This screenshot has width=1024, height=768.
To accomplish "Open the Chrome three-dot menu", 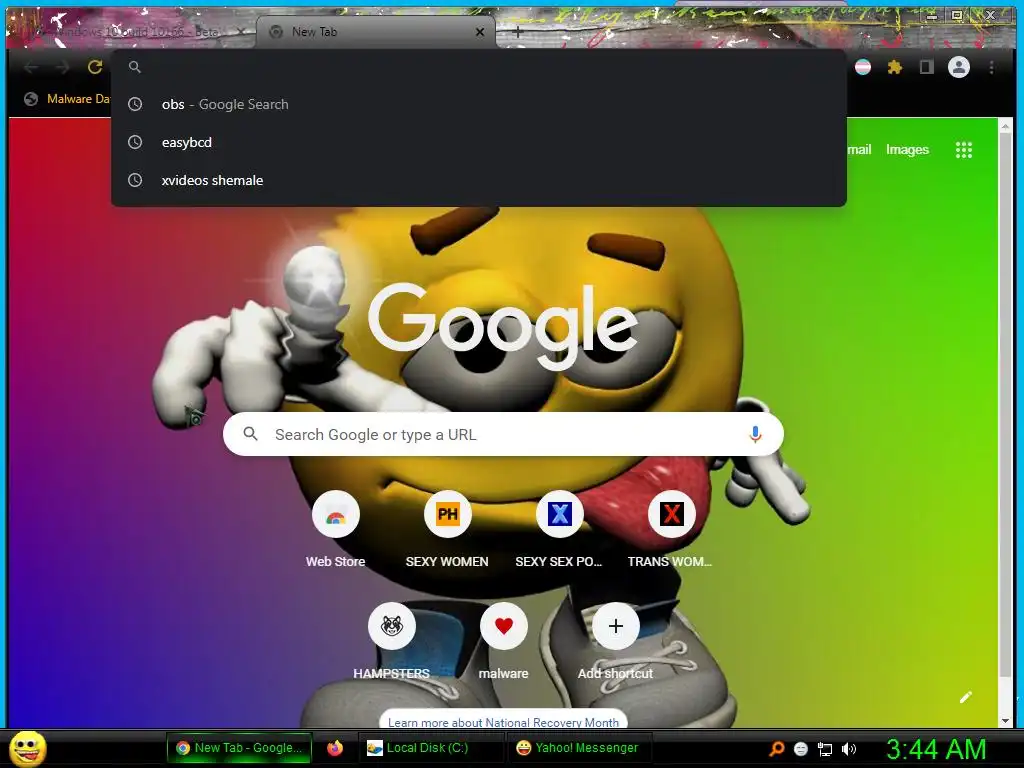I will coord(991,67).
